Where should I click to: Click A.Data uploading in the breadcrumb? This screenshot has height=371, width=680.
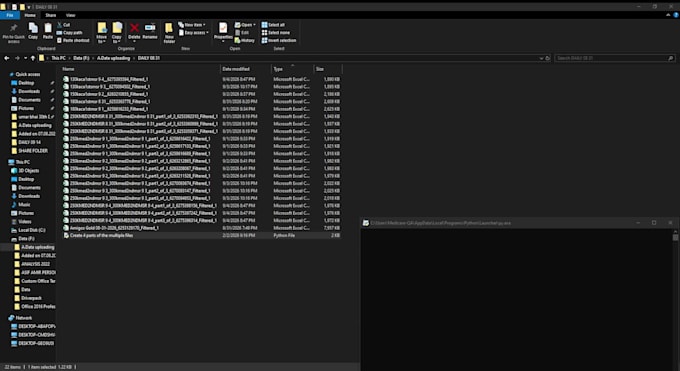point(113,58)
